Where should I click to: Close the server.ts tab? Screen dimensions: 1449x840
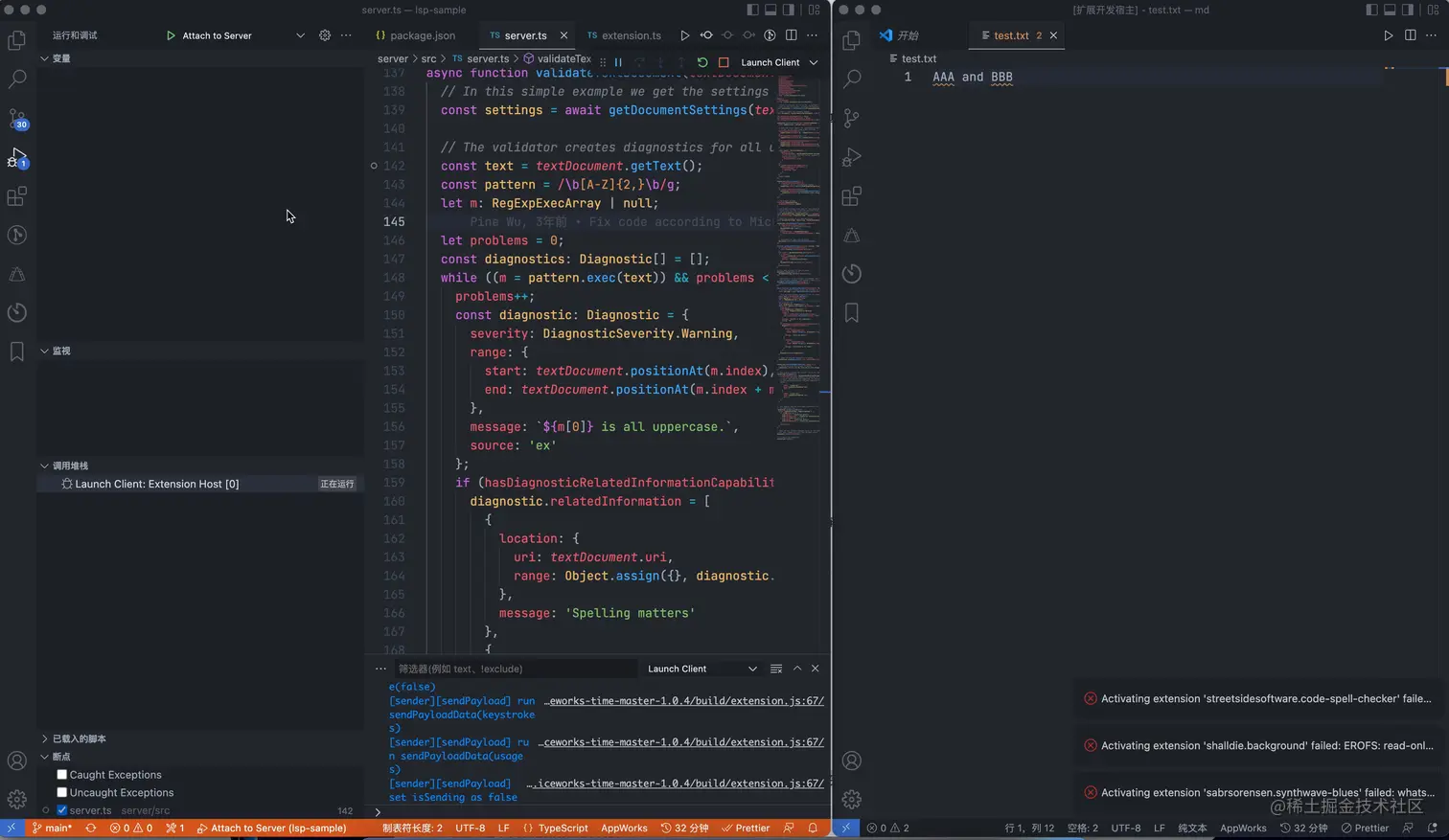pyautogui.click(x=563, y=35)
